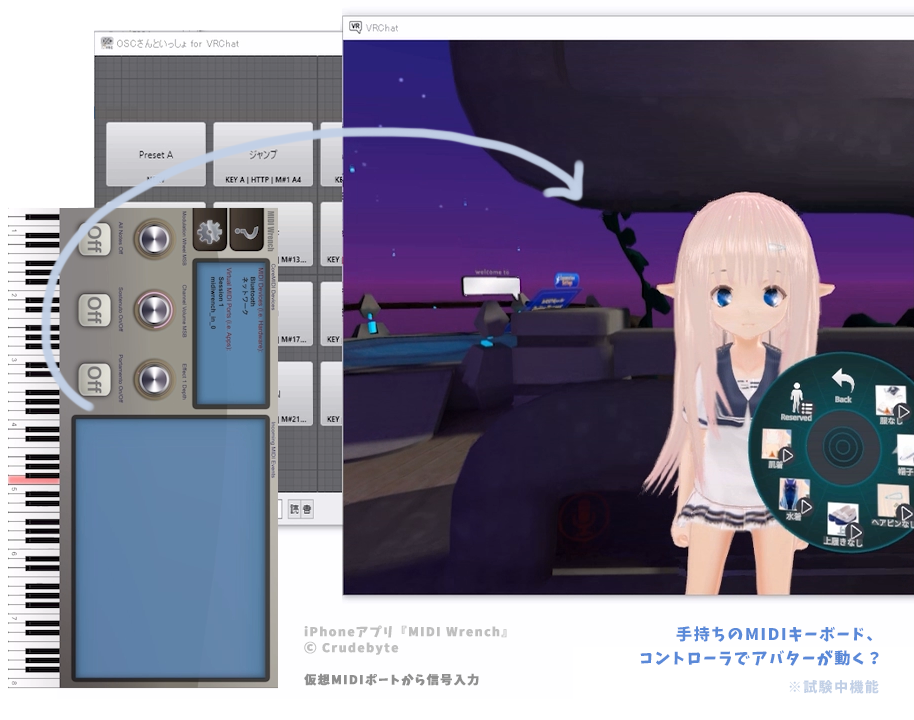914x720 pixels.
Task: Open the 肌着 submenu arrow
Action: [x=786, y=454]
